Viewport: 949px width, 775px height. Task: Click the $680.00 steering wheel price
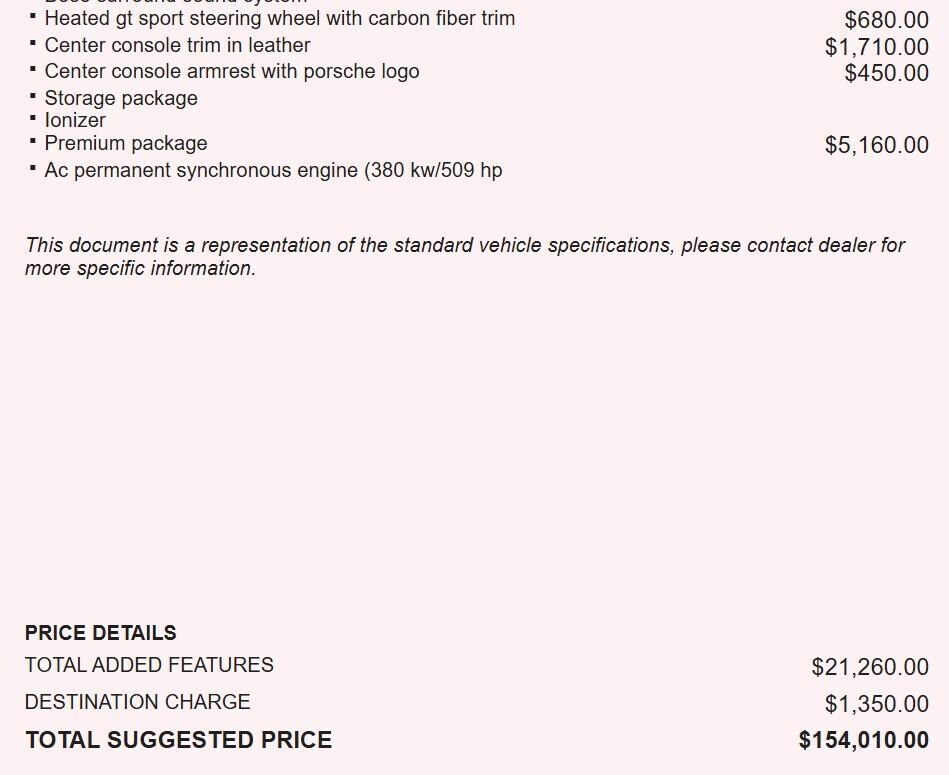click(886, 20)
